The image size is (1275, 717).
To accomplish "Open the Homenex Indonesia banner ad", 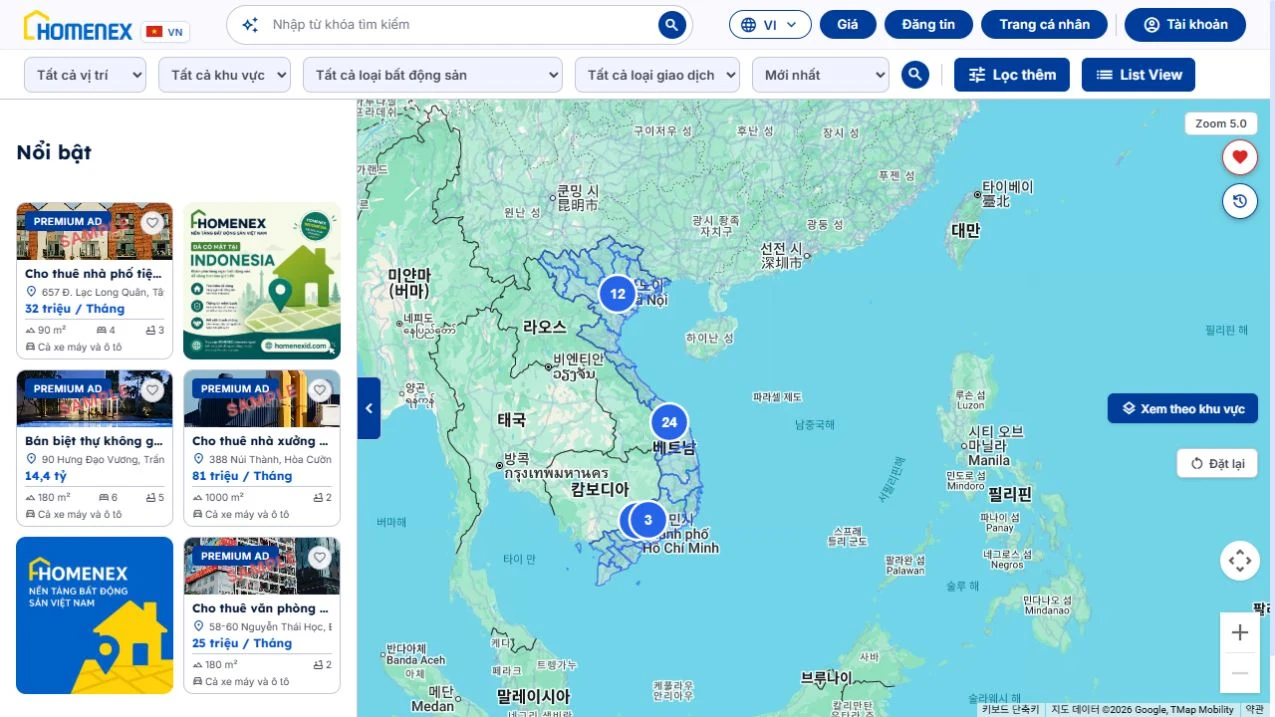I will point(262,281).
